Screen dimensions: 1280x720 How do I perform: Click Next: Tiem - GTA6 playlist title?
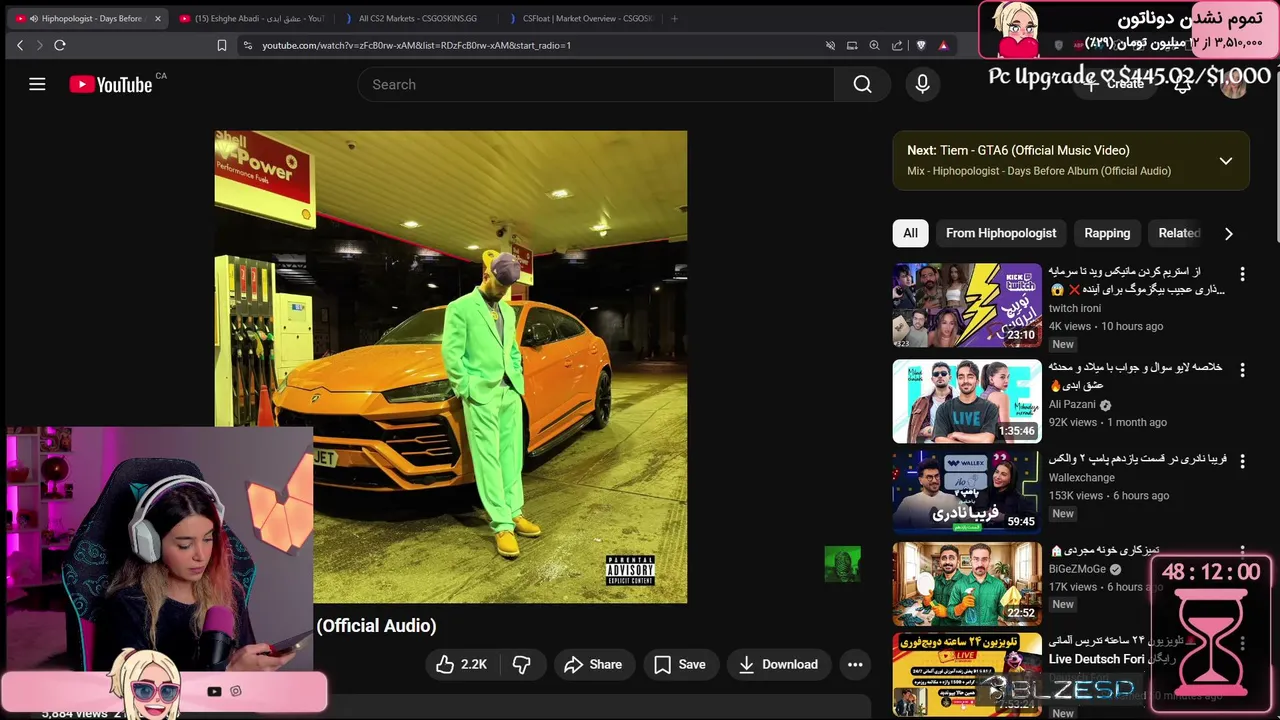click(1018, 150)
